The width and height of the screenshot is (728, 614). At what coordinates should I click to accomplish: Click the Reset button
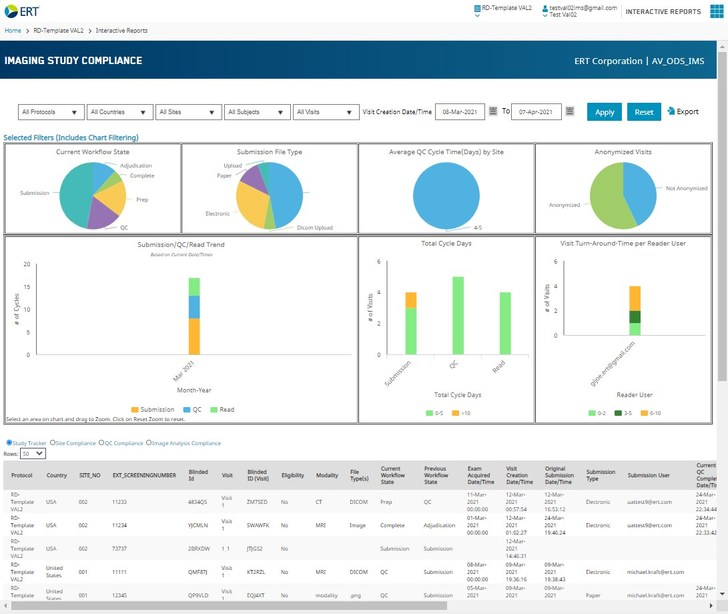pyautogui.click(x=644, y=112)
